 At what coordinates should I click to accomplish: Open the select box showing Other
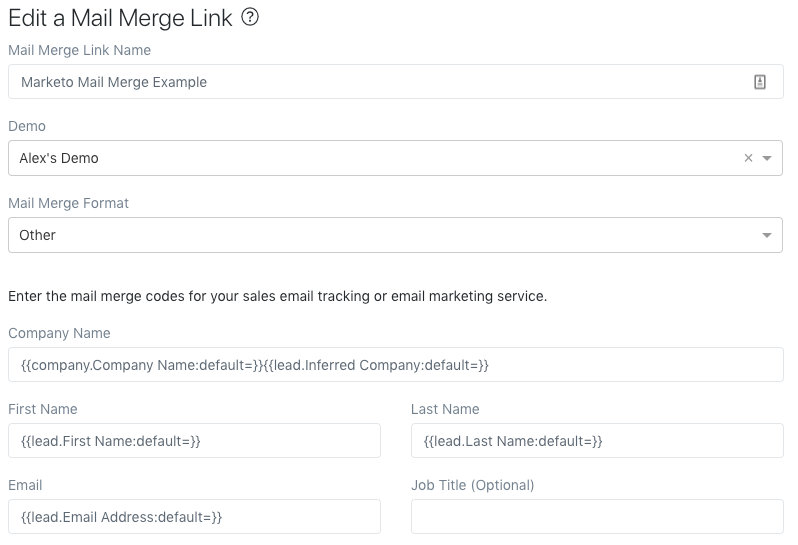[x=395, y=235]
